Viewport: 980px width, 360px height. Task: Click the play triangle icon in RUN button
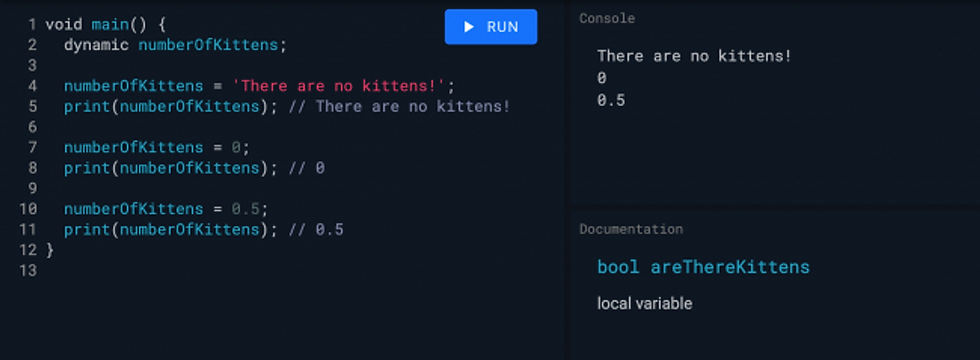(468, 27)
